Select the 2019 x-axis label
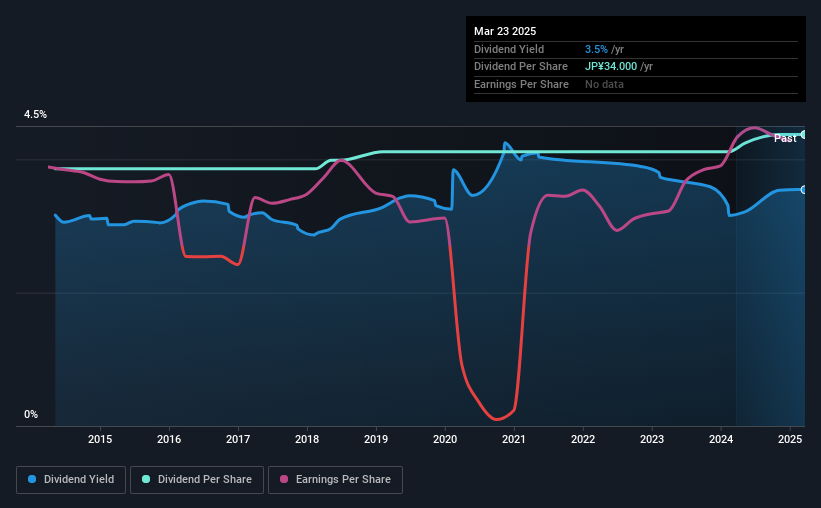 [376, 439]
